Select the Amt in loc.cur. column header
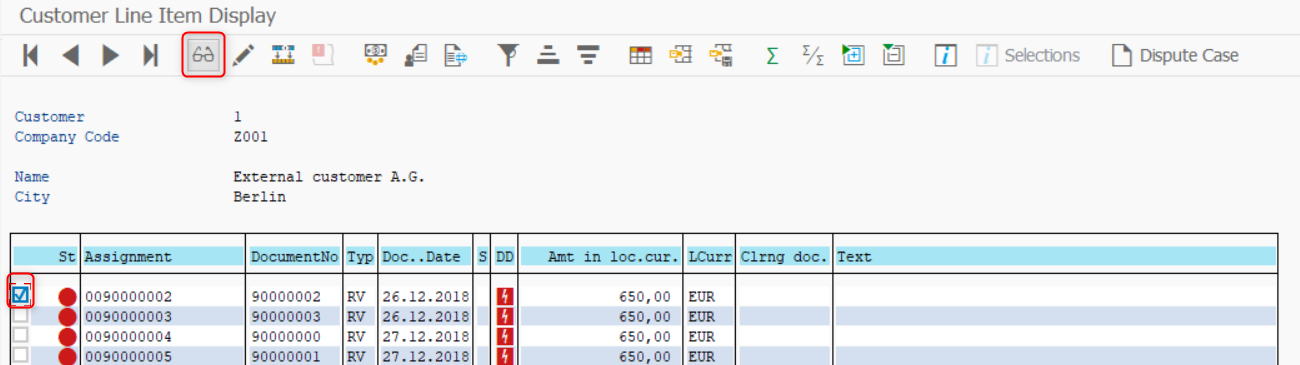Viewport: 1300px width, 365px height. click(x=601, y=257)
